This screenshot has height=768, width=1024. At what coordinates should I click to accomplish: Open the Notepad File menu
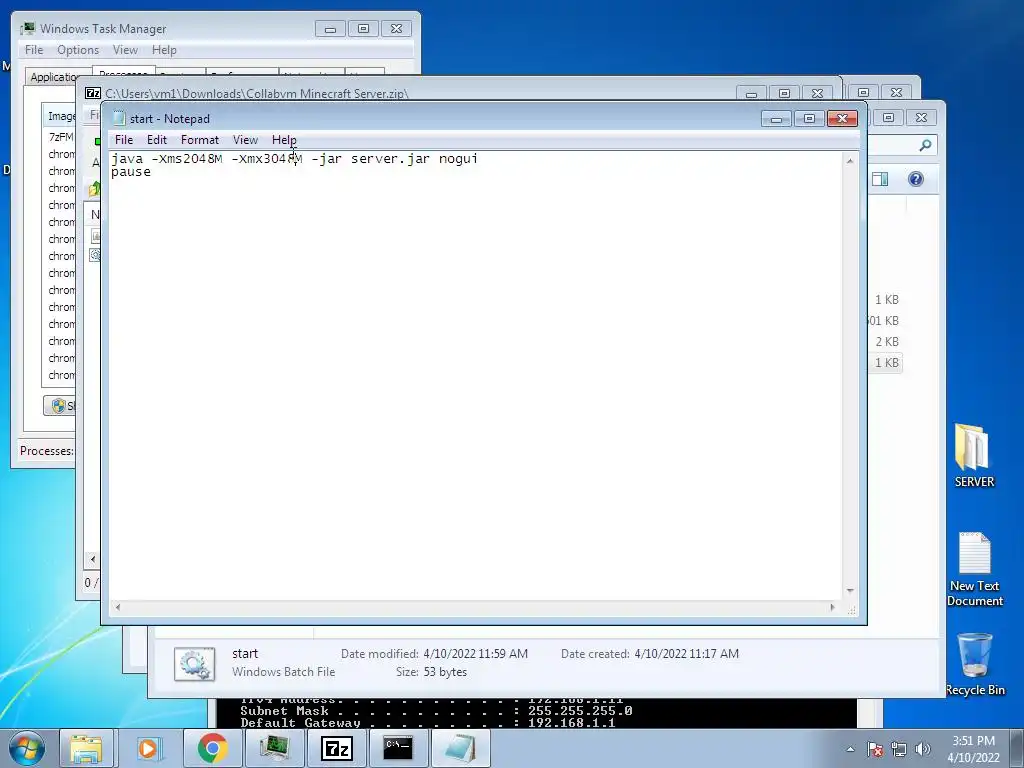point(123,140)
